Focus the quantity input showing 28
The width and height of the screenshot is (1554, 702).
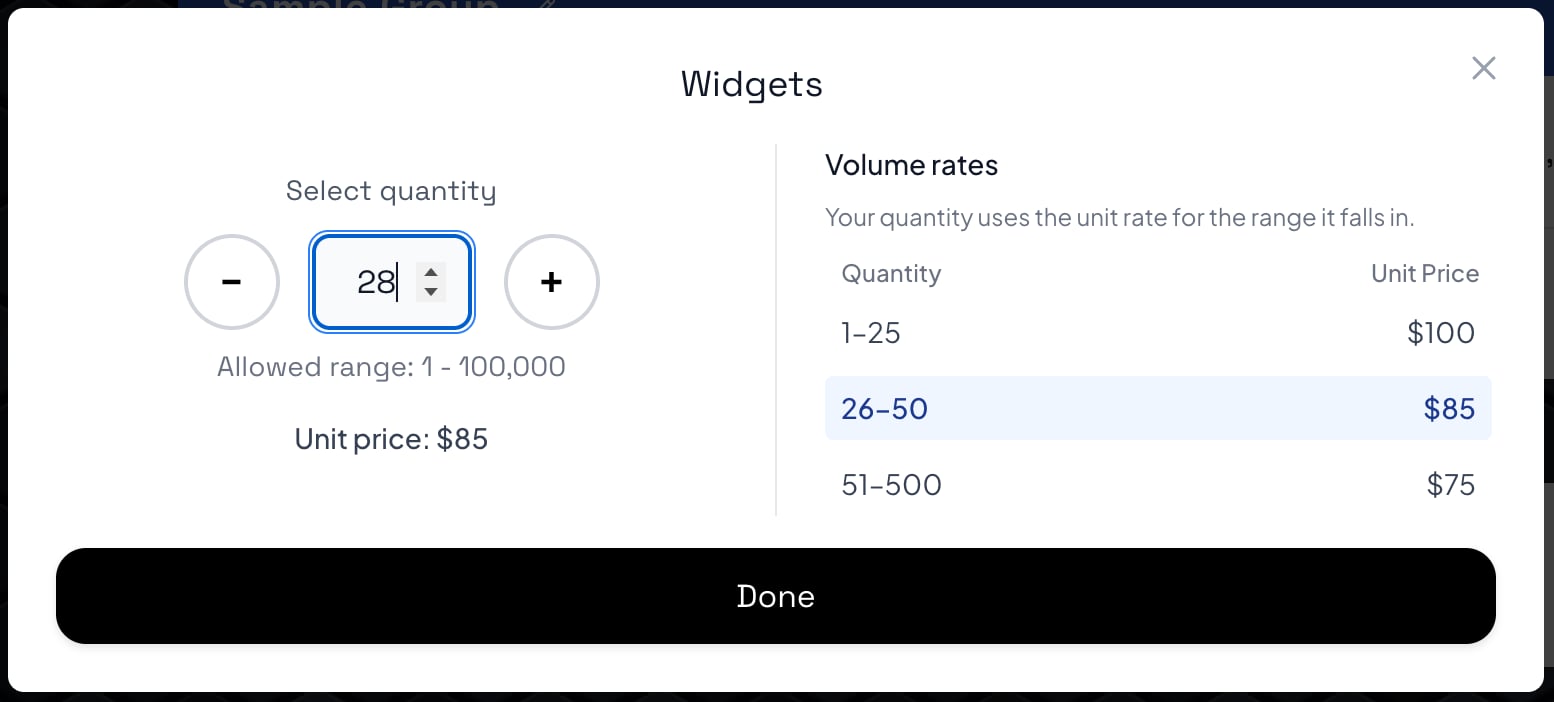[x=391, y=282]
